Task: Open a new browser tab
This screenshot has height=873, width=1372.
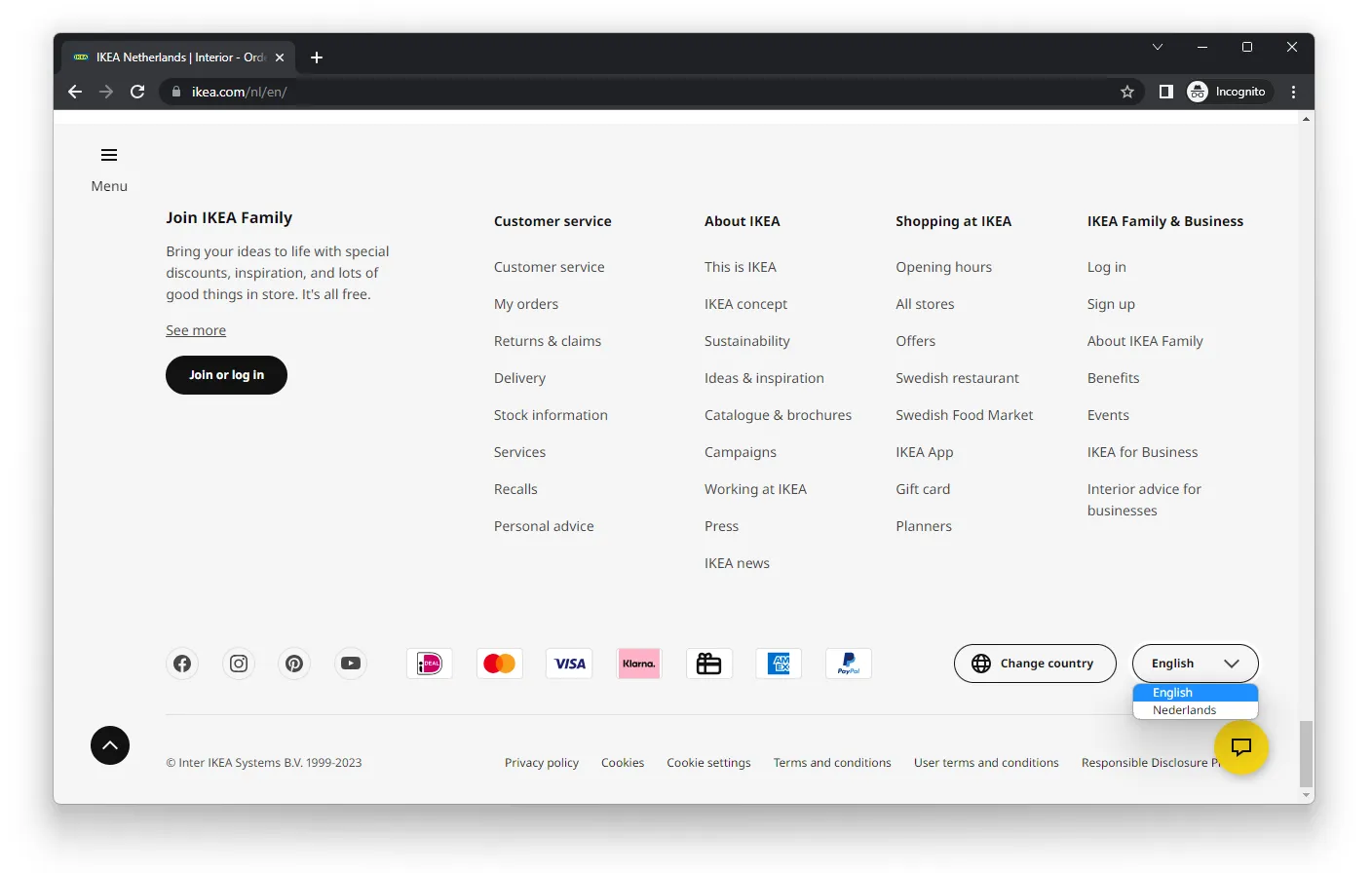Action: click(x=317, y=57)
